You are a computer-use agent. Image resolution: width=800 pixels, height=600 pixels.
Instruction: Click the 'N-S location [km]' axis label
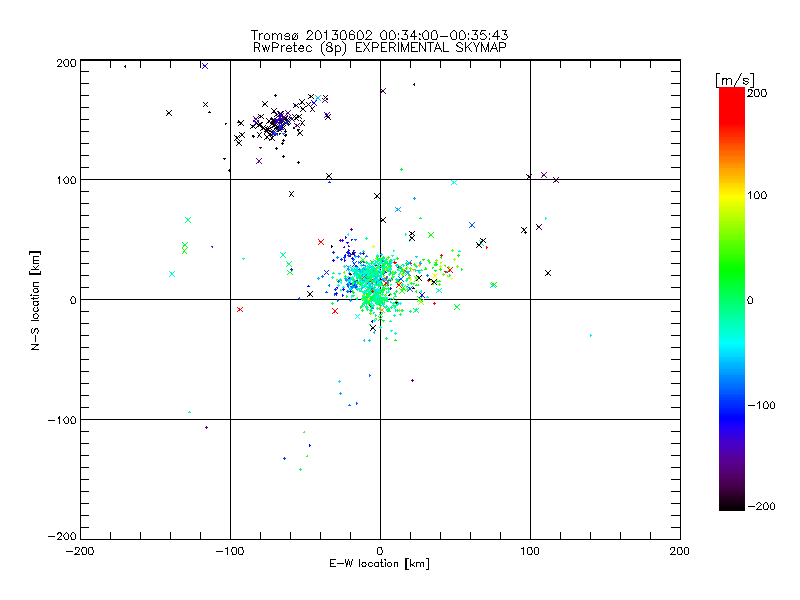click(x=35, y=300)
